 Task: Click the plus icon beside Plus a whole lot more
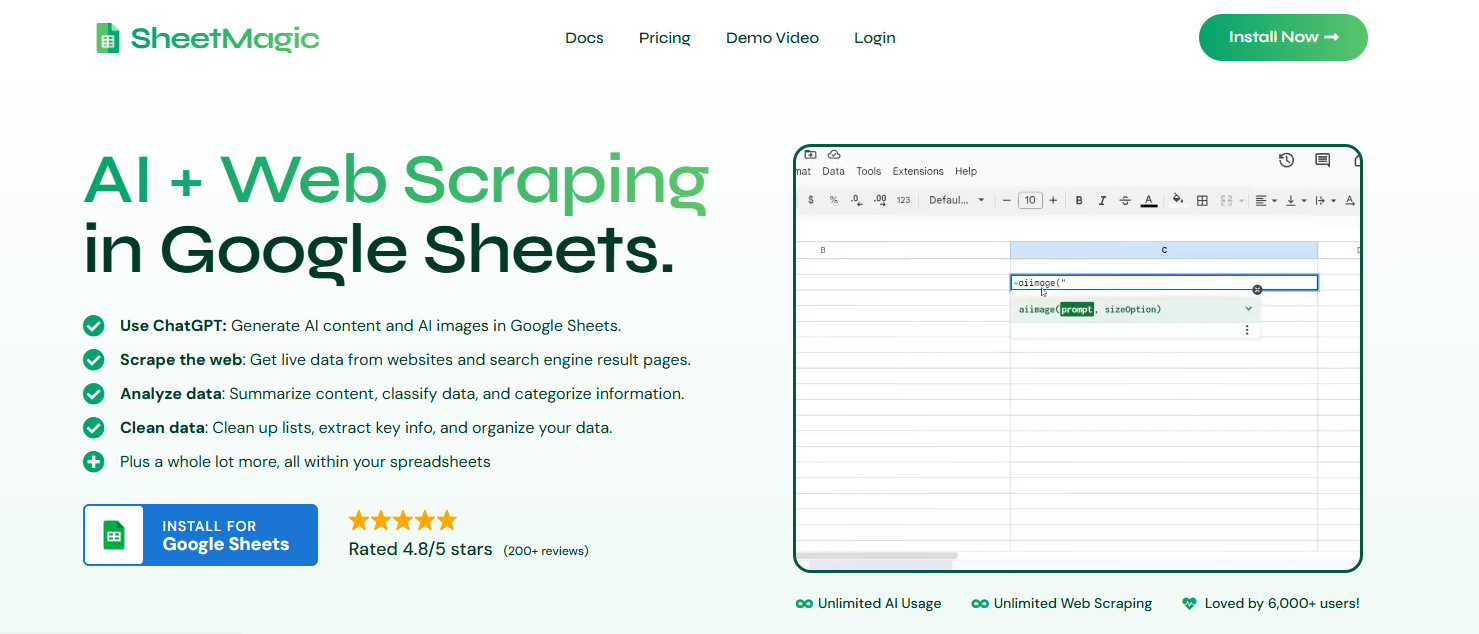93,462
